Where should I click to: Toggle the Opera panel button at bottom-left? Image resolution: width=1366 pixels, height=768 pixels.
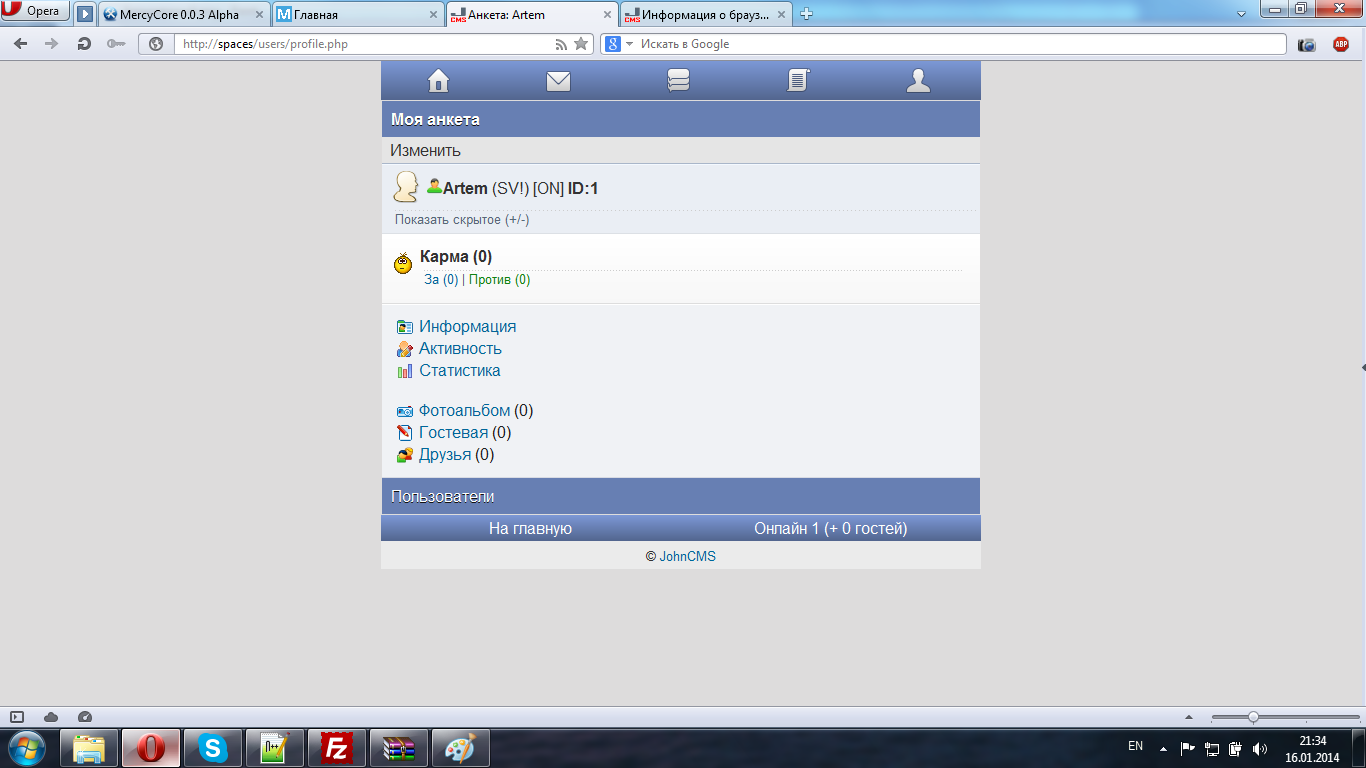coord(17,717)
